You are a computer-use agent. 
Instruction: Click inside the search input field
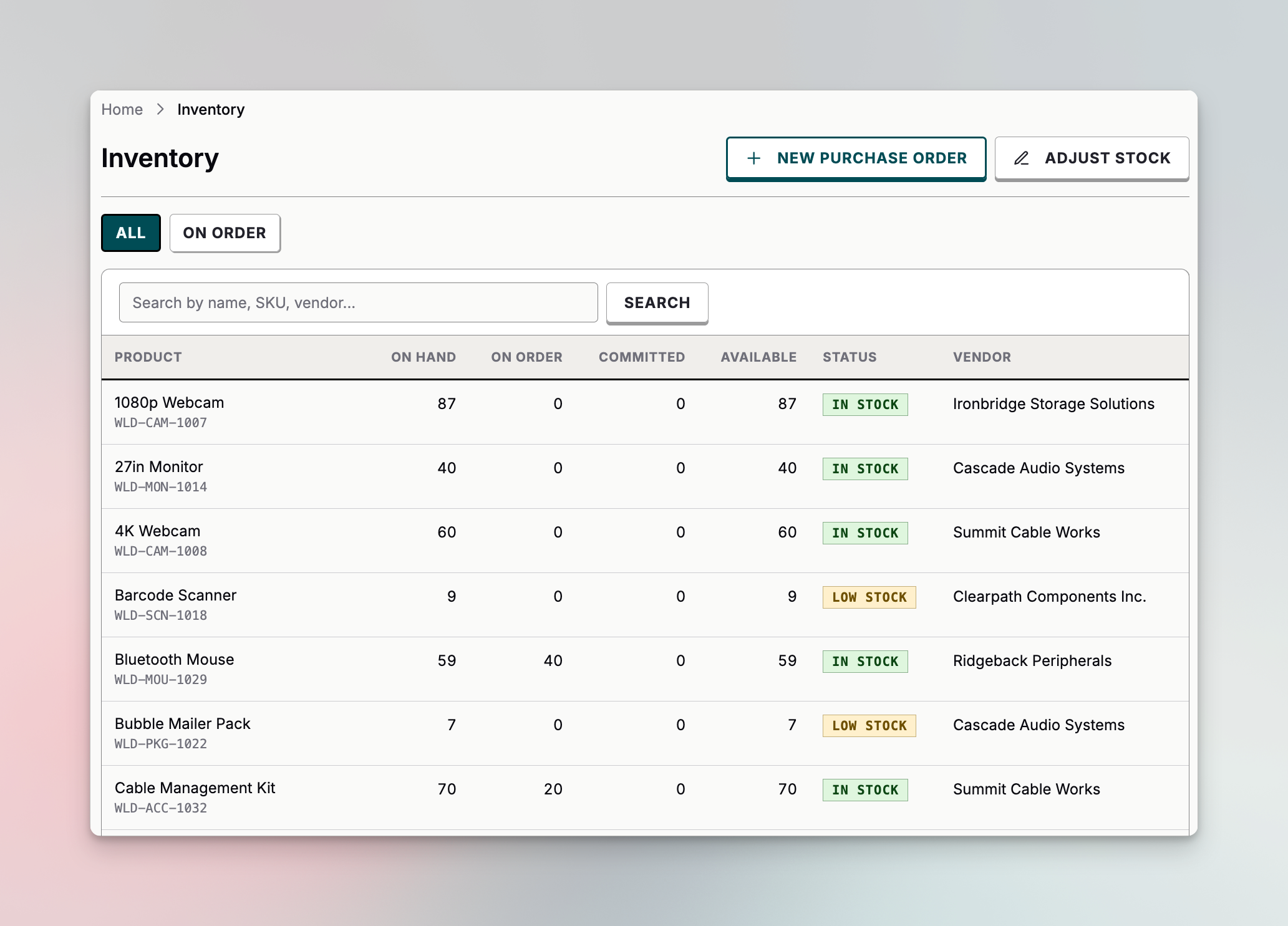pyautogui.click(x=357, y=302)
